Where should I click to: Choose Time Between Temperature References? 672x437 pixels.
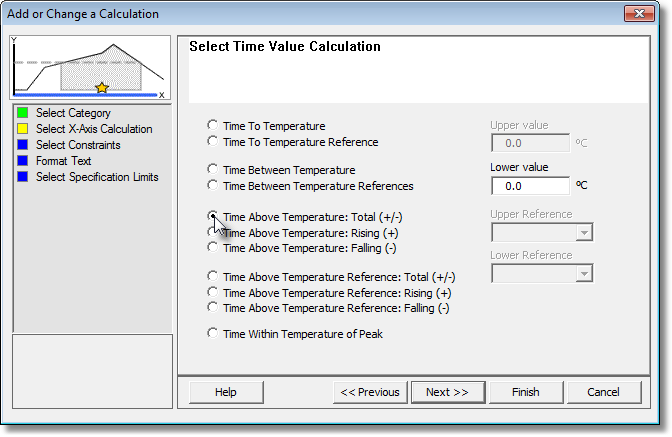pos(212,185)
